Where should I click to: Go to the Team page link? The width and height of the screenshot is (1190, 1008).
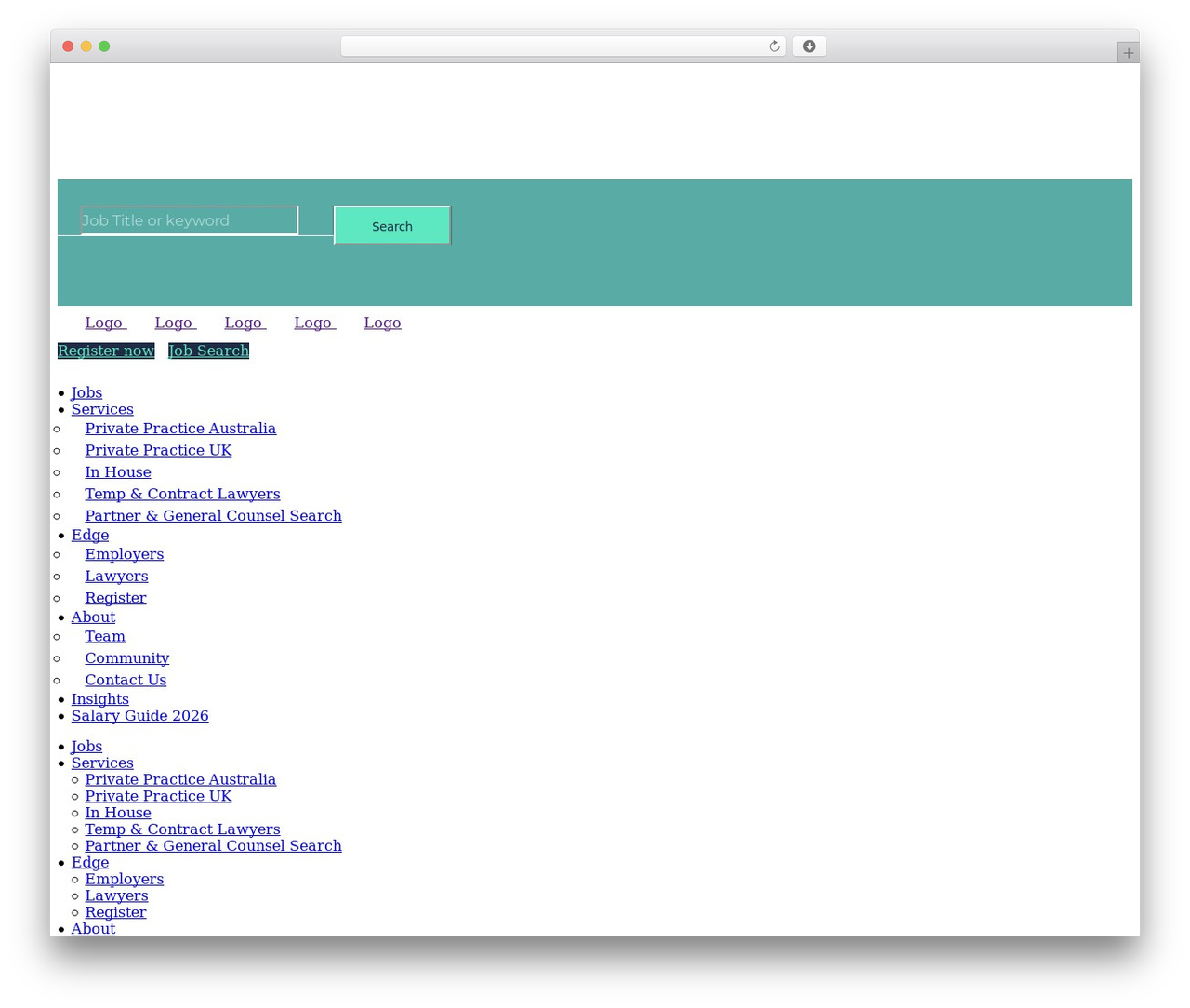pyautogui.click(x=105, y=636)
